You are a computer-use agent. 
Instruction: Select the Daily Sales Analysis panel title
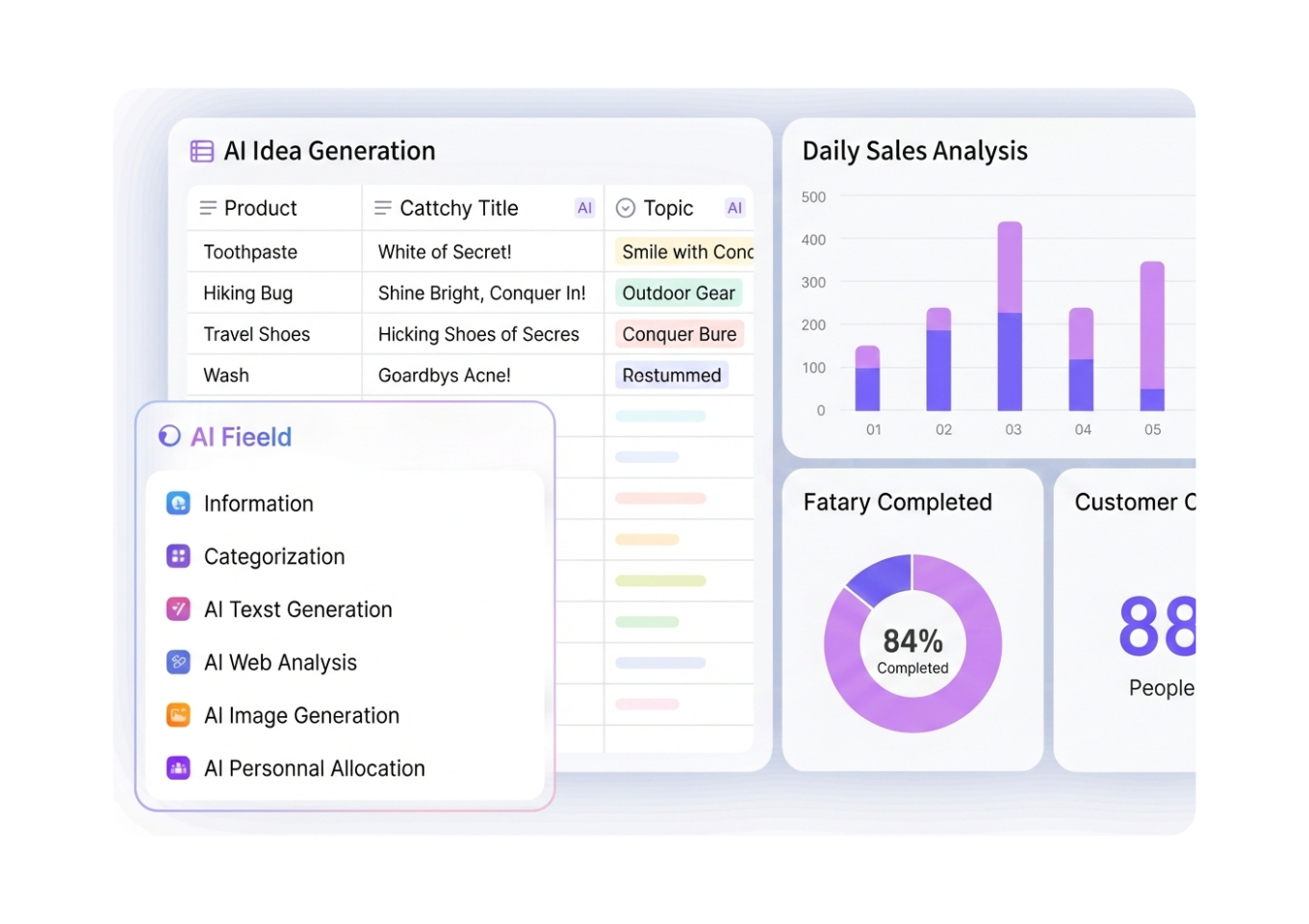click(x=915, y=151)
